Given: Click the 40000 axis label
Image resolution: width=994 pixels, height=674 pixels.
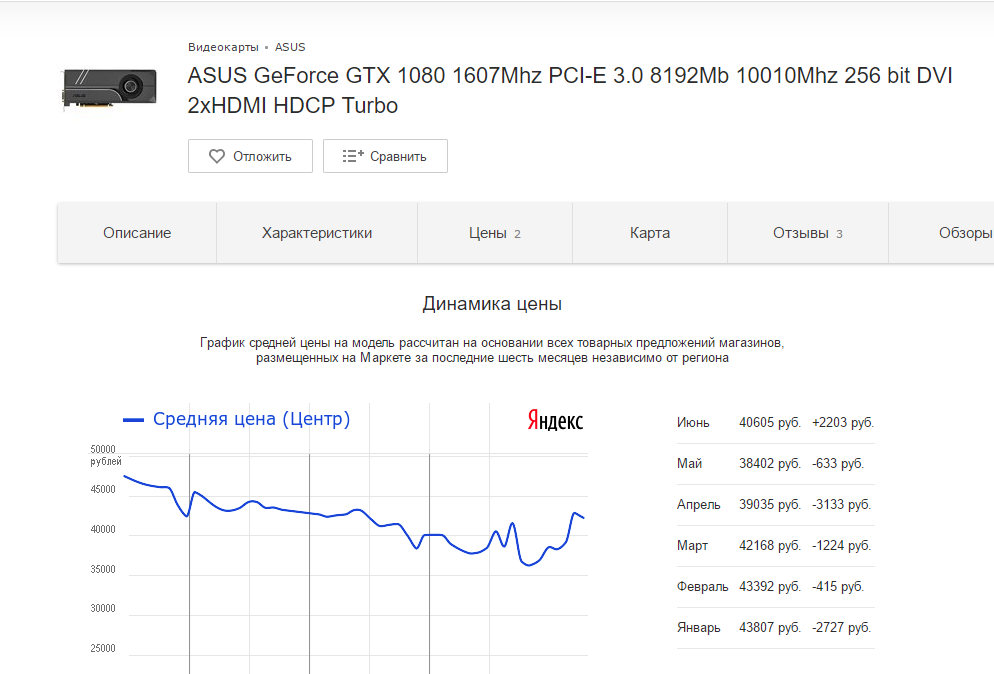Looking at the screenshot, I should pos(103,529).
